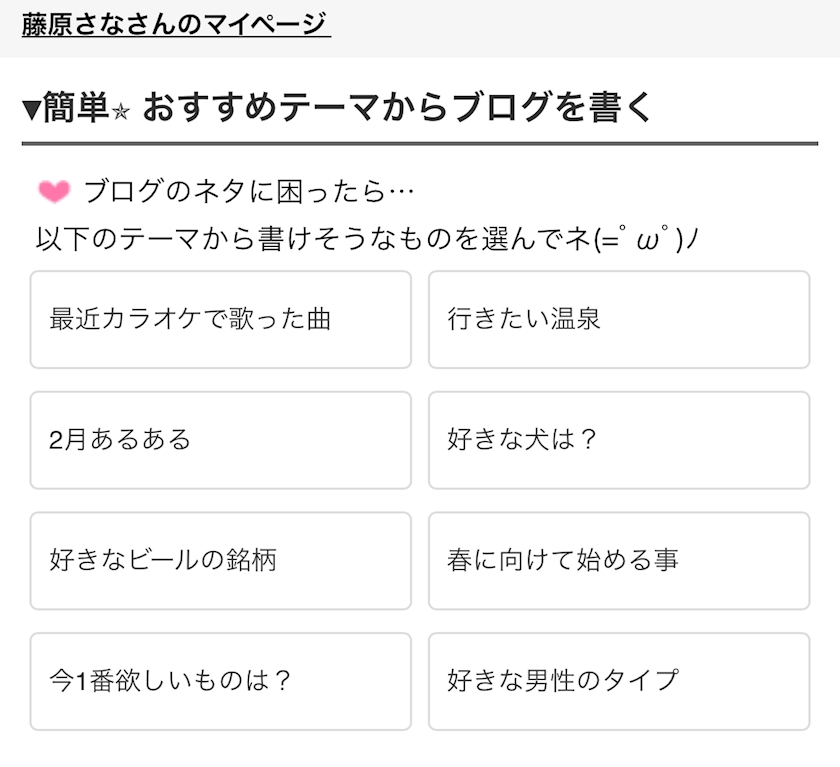Select the 今1番欲しいものは？ theme
Viewport: 840px width, 767px height.
click(x=220, y=681)
